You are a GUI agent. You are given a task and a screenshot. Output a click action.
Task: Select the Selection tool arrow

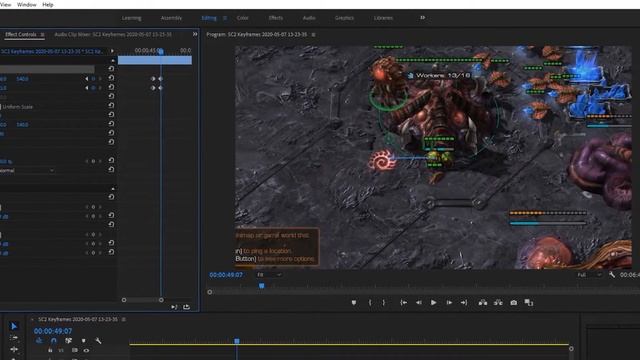coord(14,326)
